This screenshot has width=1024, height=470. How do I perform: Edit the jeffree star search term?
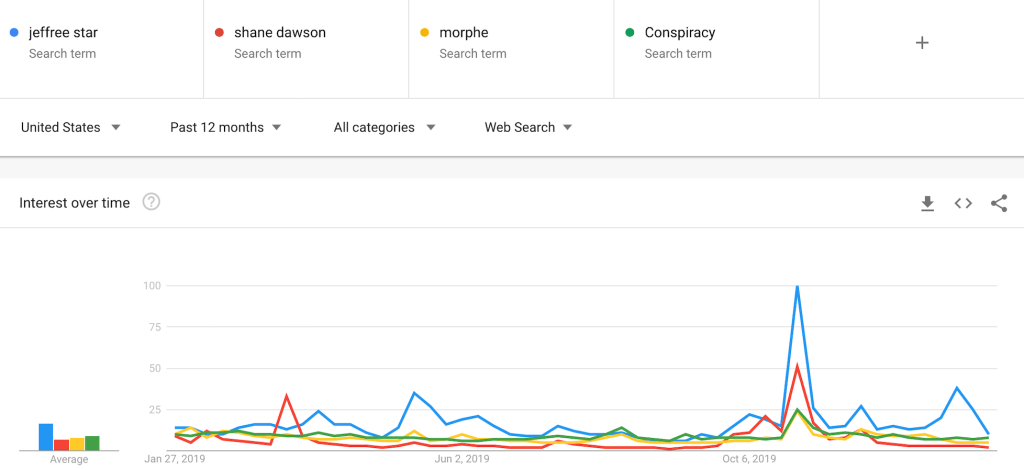point(63,33)
